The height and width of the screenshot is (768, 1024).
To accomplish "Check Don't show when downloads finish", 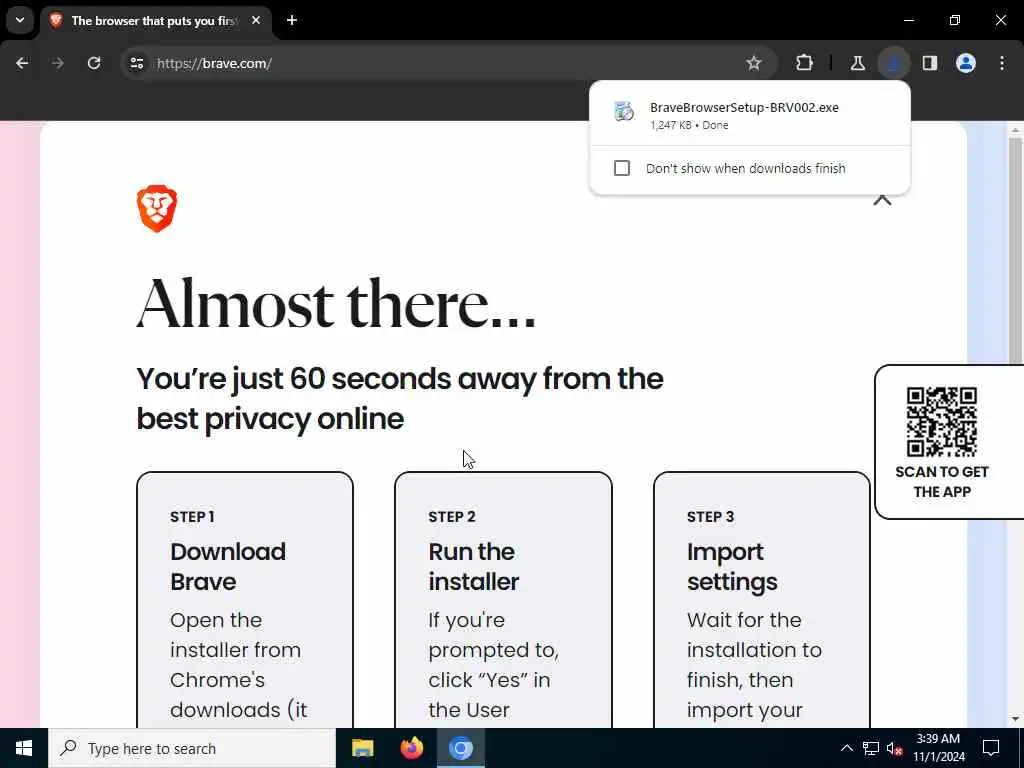I will (622, 168).
